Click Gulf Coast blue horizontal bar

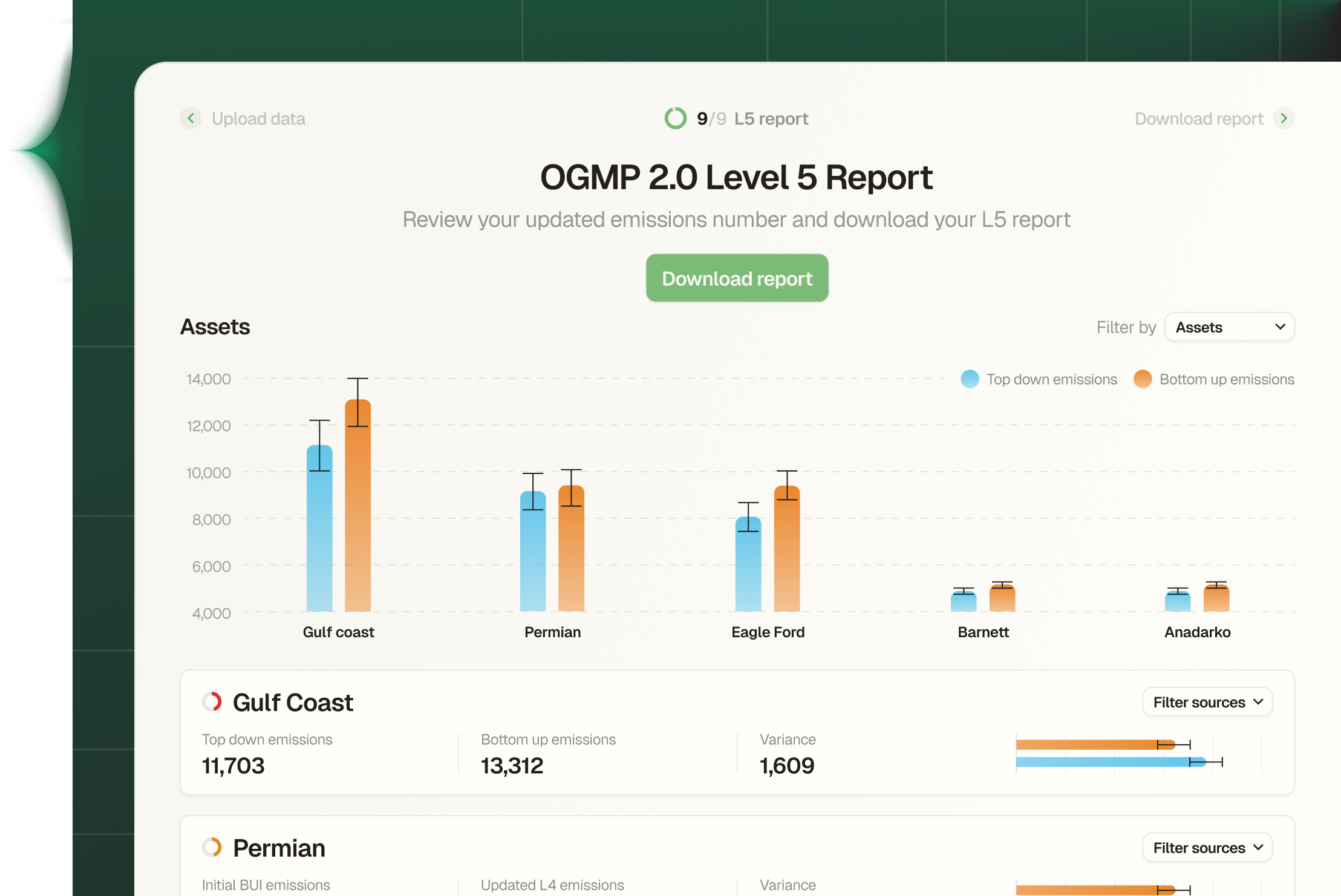tap(1111, 762)
